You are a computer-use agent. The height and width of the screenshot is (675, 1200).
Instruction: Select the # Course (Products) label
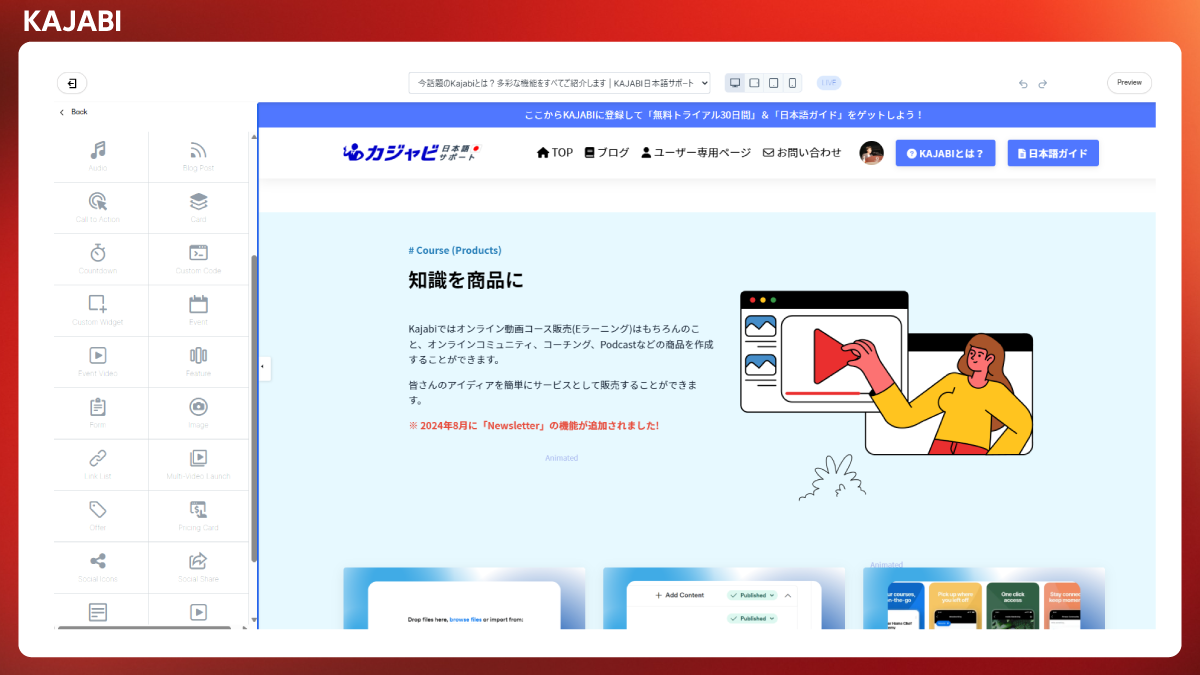[x=455, y=250]
